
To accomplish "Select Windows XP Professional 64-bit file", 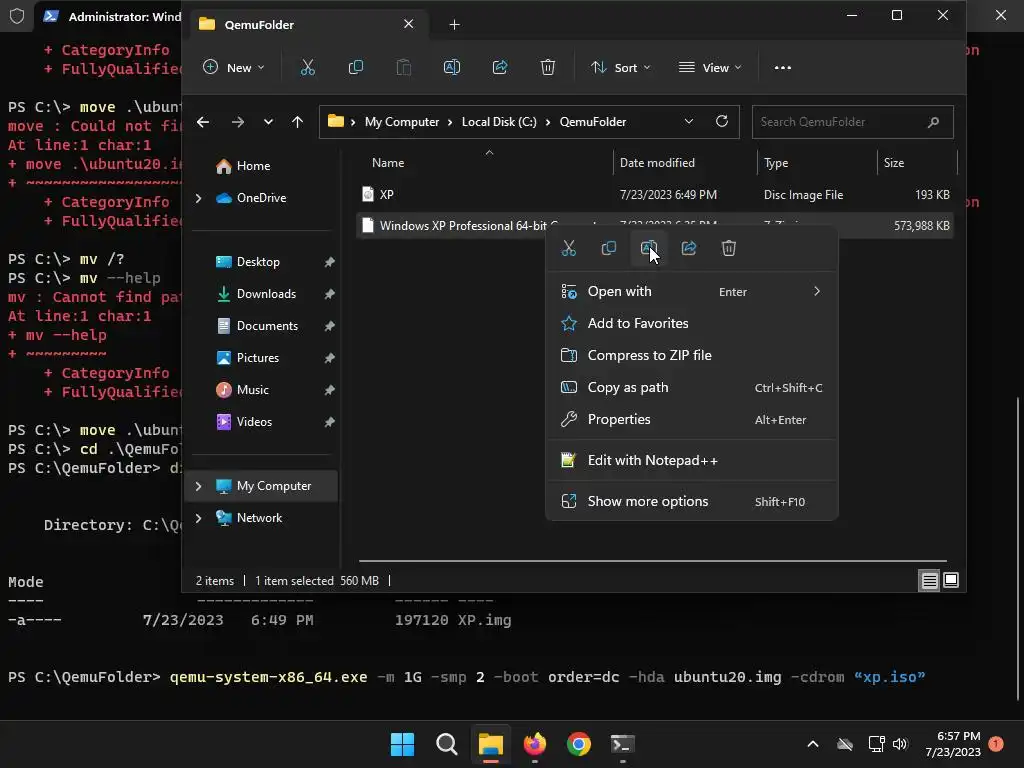I will click(655, 226).
